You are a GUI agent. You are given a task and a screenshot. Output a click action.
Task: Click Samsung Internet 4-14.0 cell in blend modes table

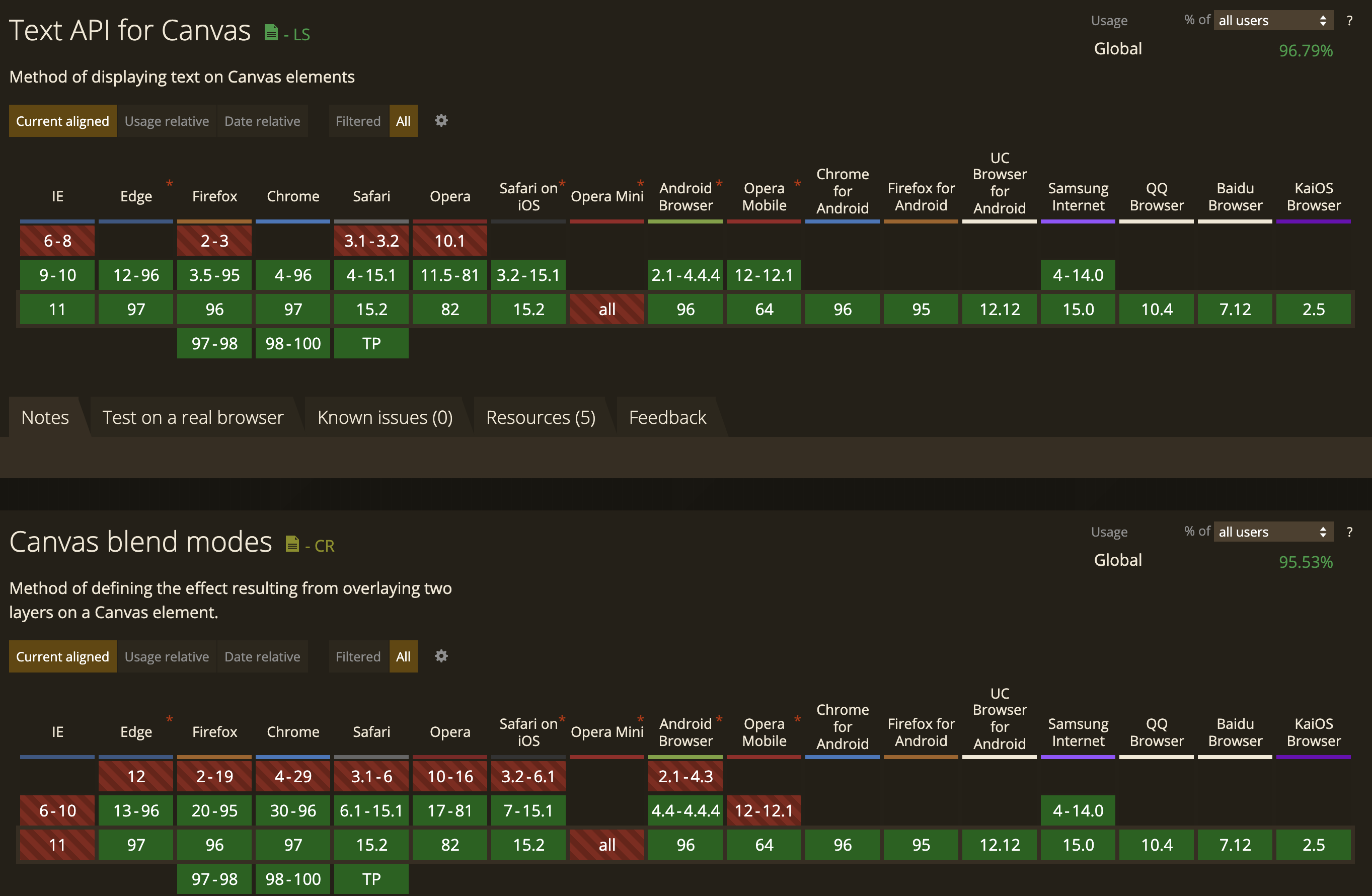click(x=1078, y=810)
